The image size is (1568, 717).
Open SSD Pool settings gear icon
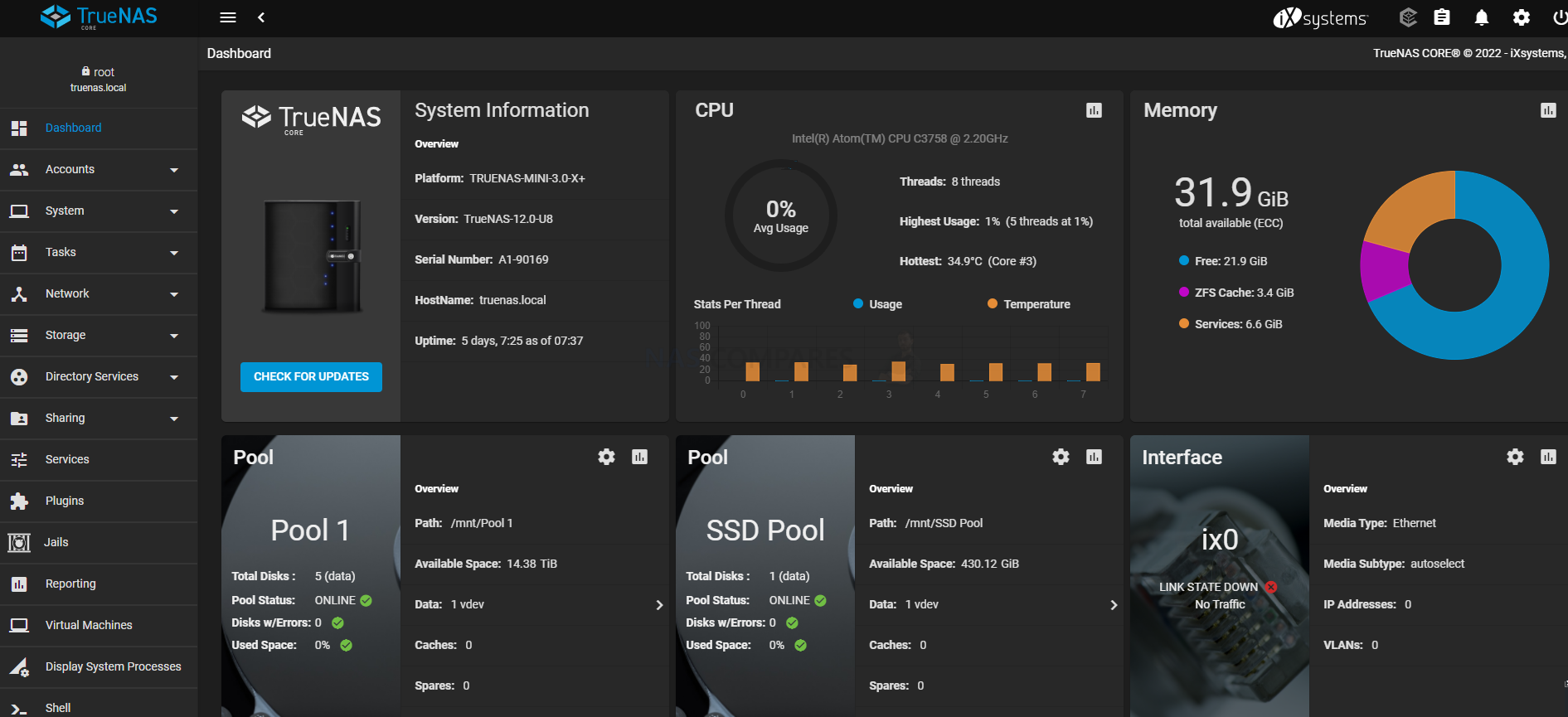click(x=1061, y=457)
